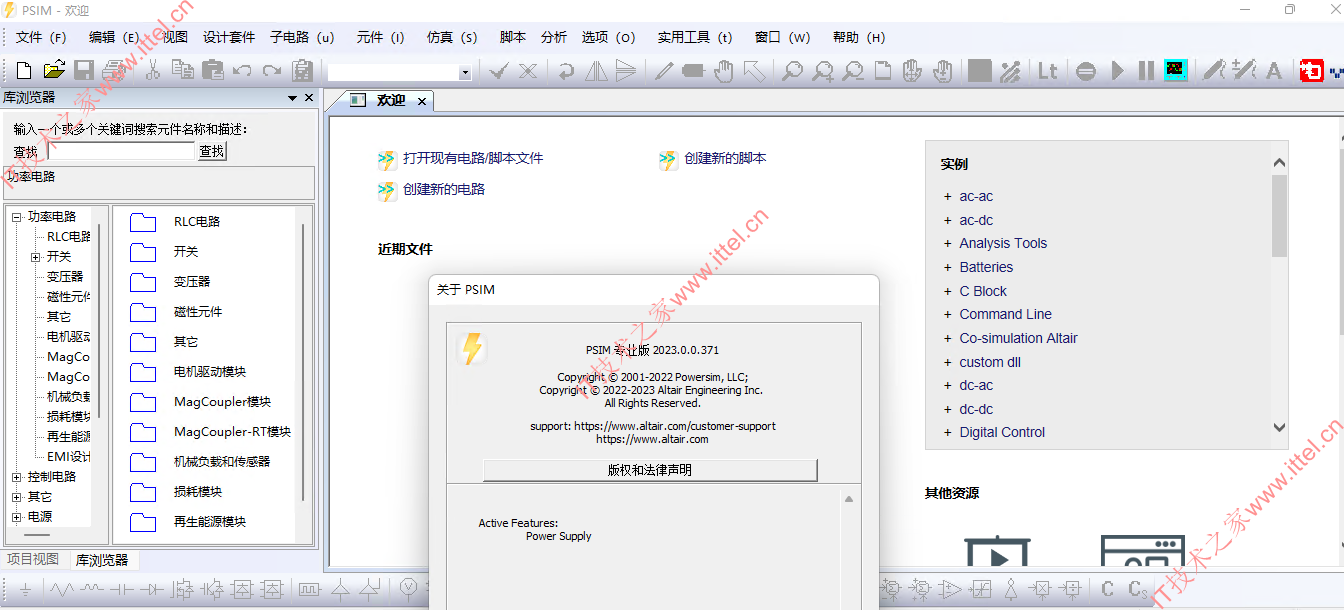Click the Zoom out magnifier icon
The width and height of the screenshot is (1344, 610).
852,71
